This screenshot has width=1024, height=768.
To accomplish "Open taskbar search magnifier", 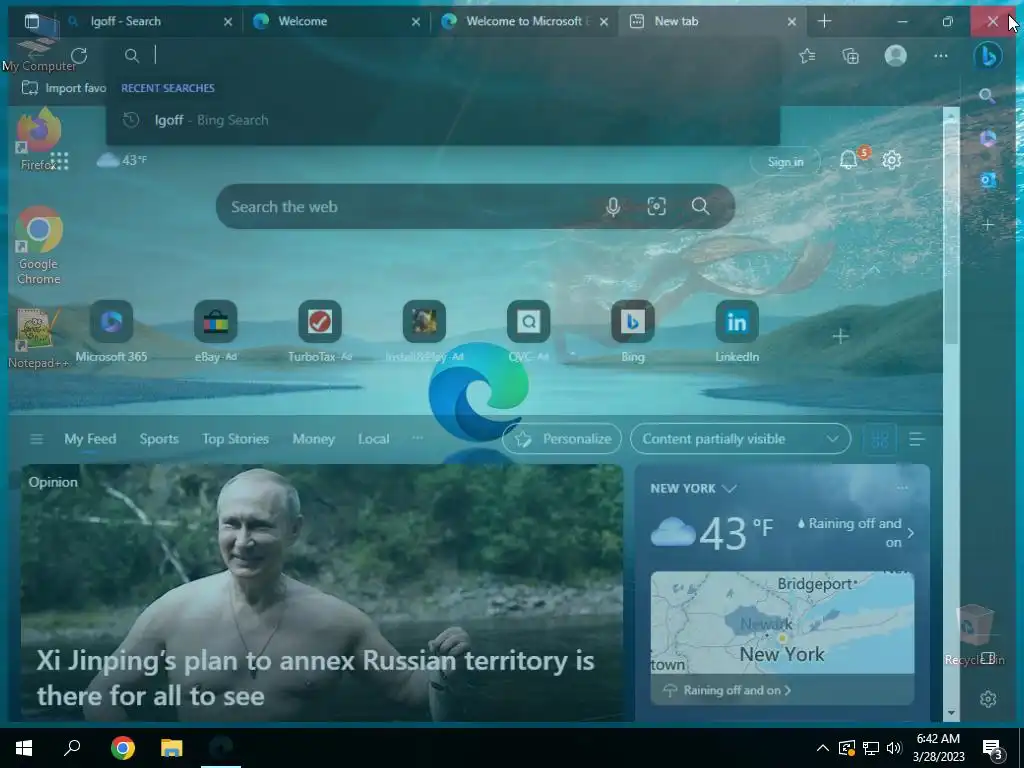I will 72,748.
